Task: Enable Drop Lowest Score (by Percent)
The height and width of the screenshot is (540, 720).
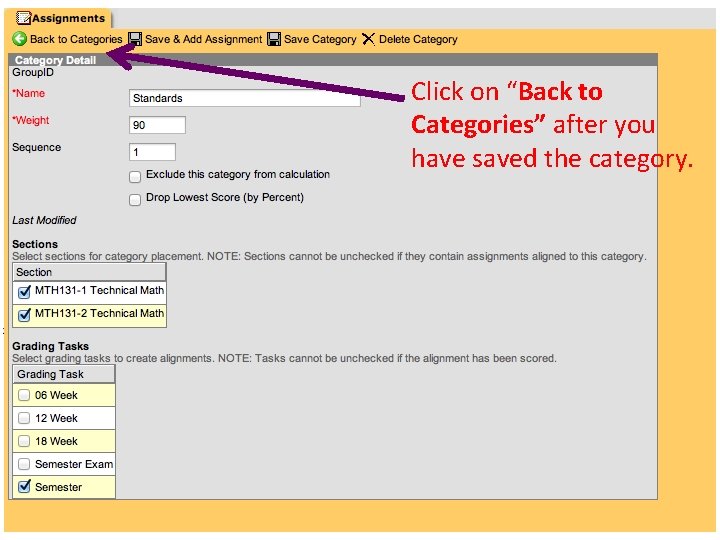Action: coord(135,200)
